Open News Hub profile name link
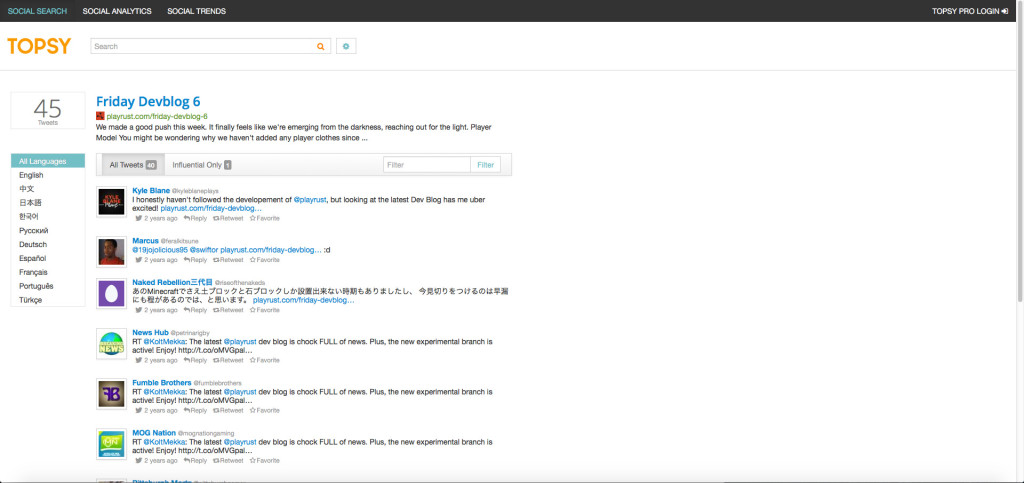Viewport: 1024px width, 483px height. tap(150, 332)
